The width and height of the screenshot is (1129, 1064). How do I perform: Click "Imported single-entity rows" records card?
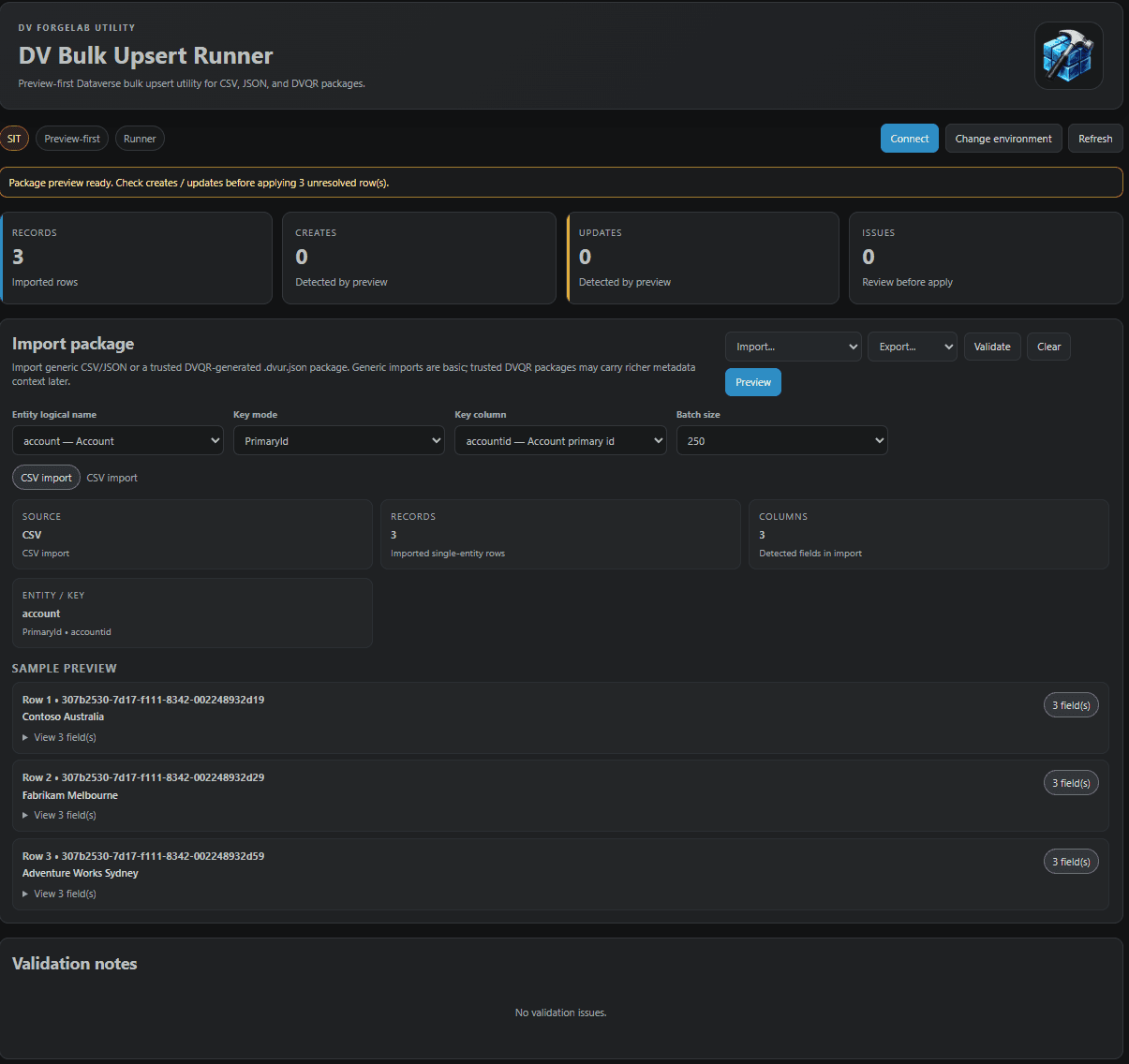click(560, 534)
